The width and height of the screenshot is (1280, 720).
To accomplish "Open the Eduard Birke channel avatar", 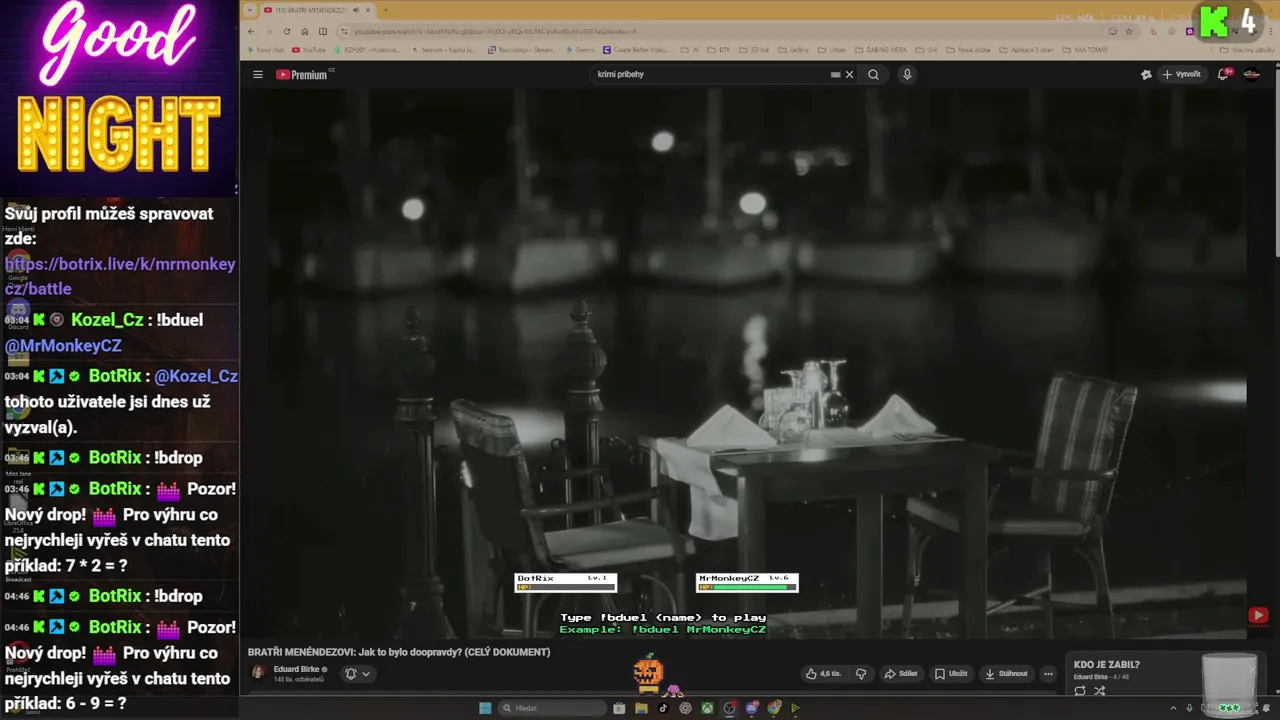I will [x=258, y=673].
